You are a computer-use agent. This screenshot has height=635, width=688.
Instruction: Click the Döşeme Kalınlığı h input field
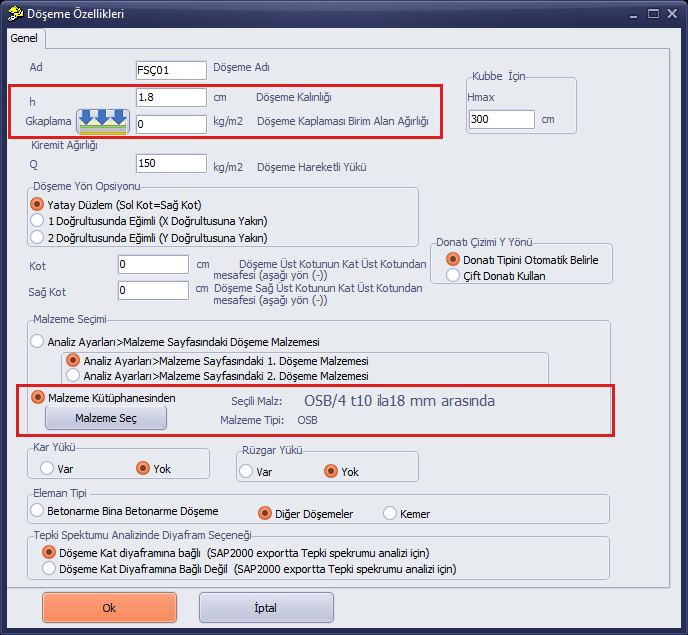171,97
